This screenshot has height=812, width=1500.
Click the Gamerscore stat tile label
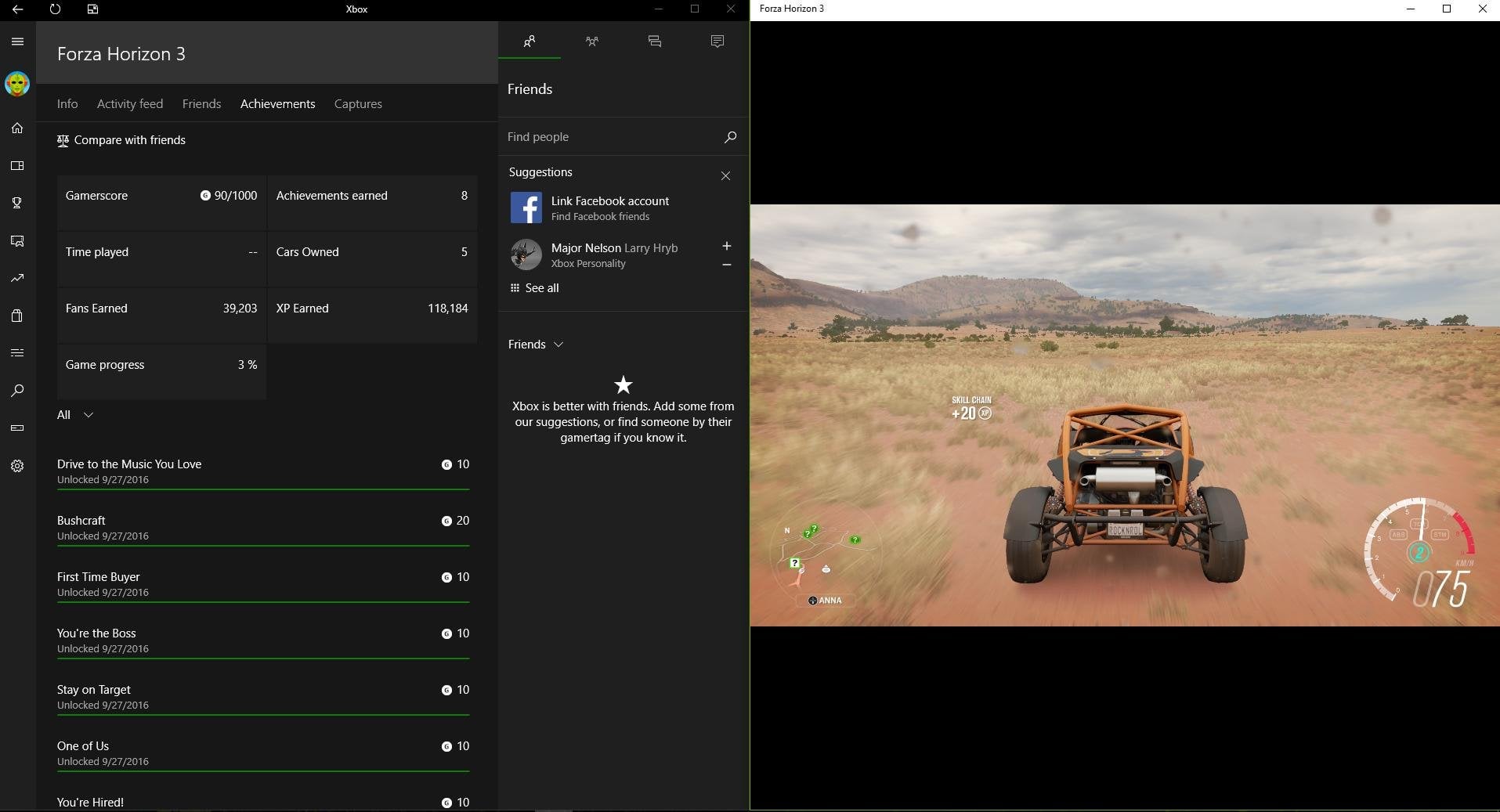tap(96, 196)
